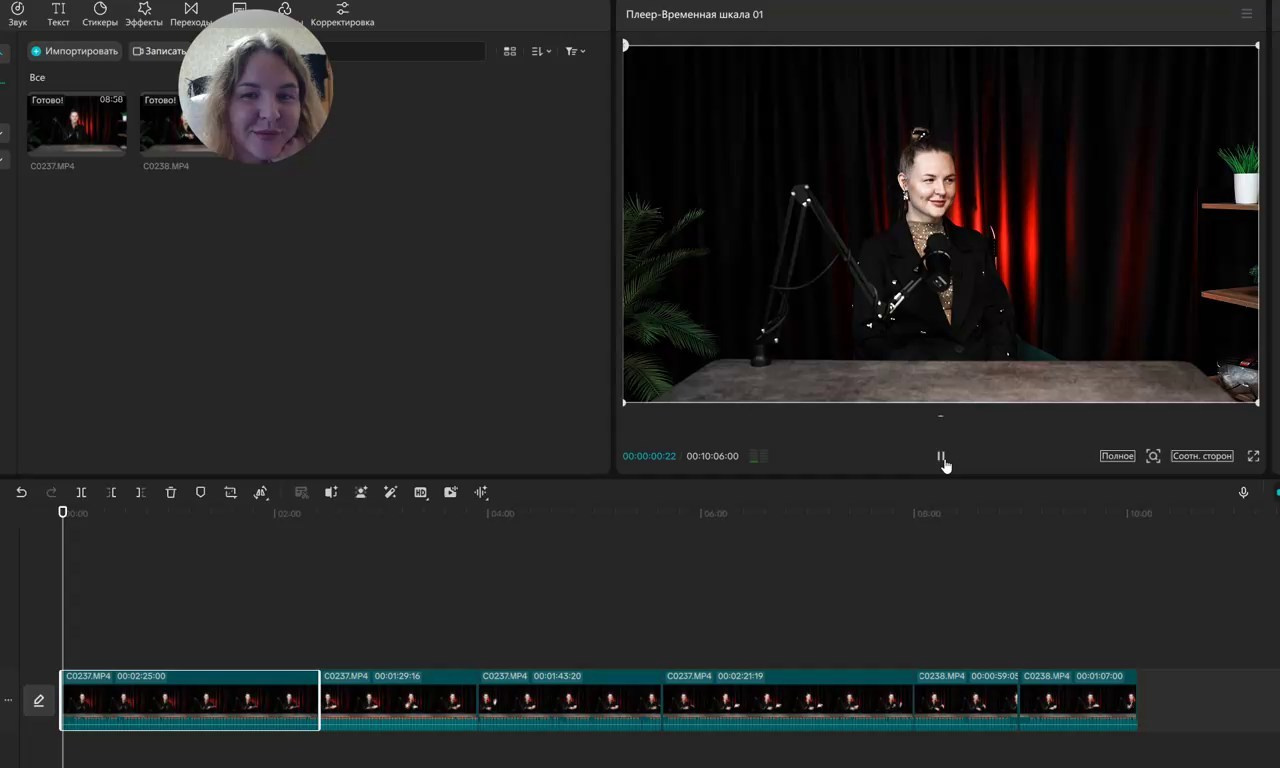This screenshot has height=768, width=1280.
Task: Enter fullscreen preview with the expand icon
Action: click(x=1253, y=456)
